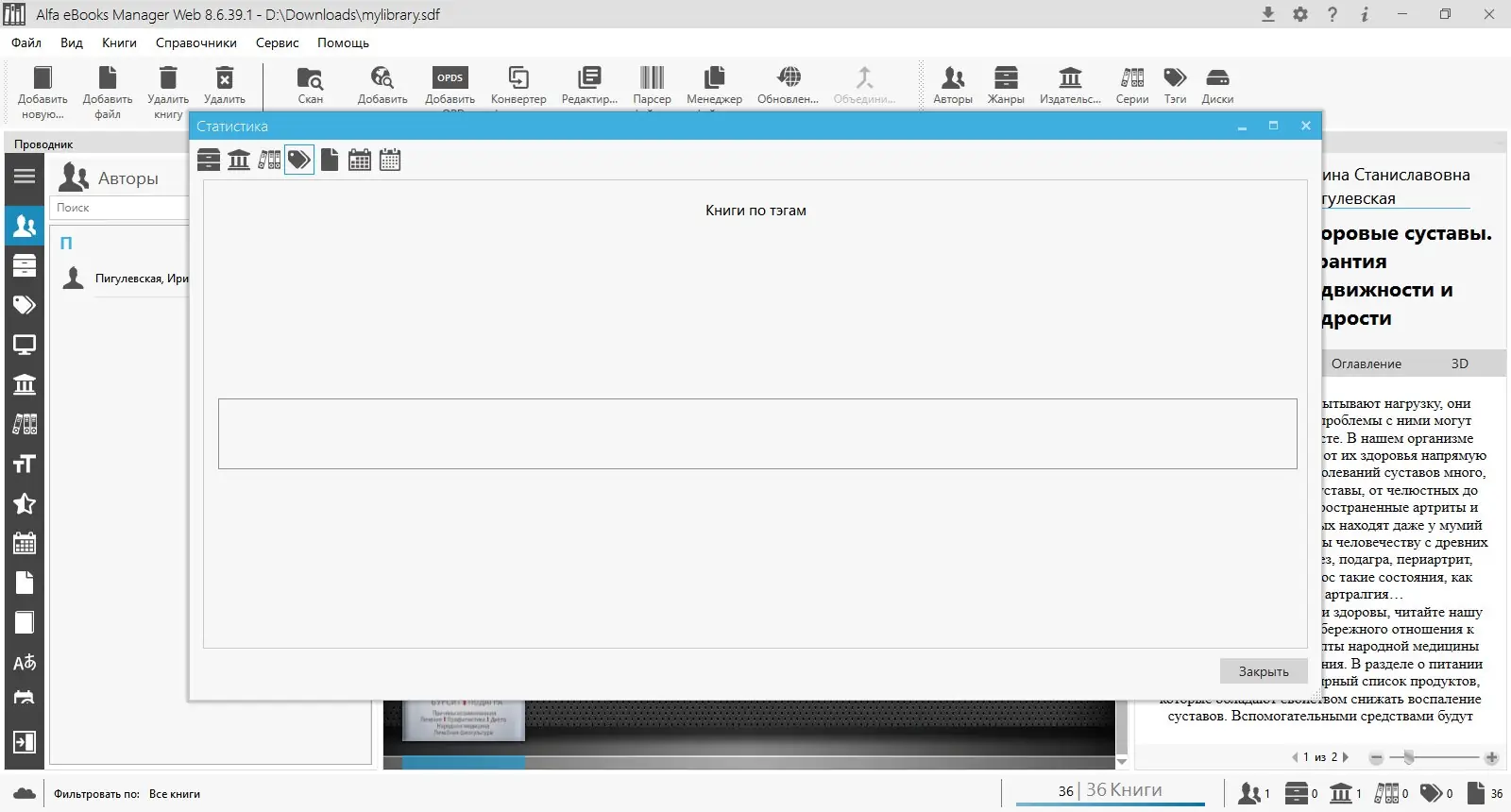
Task: Show publishers statistics in the Статистика dialog toolbar
Action: pyautogui.click(x=239, y=160)
